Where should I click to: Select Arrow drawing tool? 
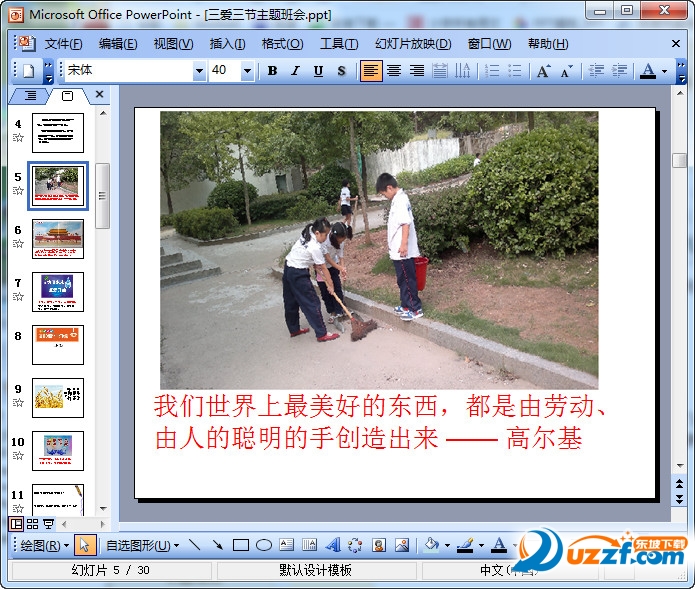218,546
